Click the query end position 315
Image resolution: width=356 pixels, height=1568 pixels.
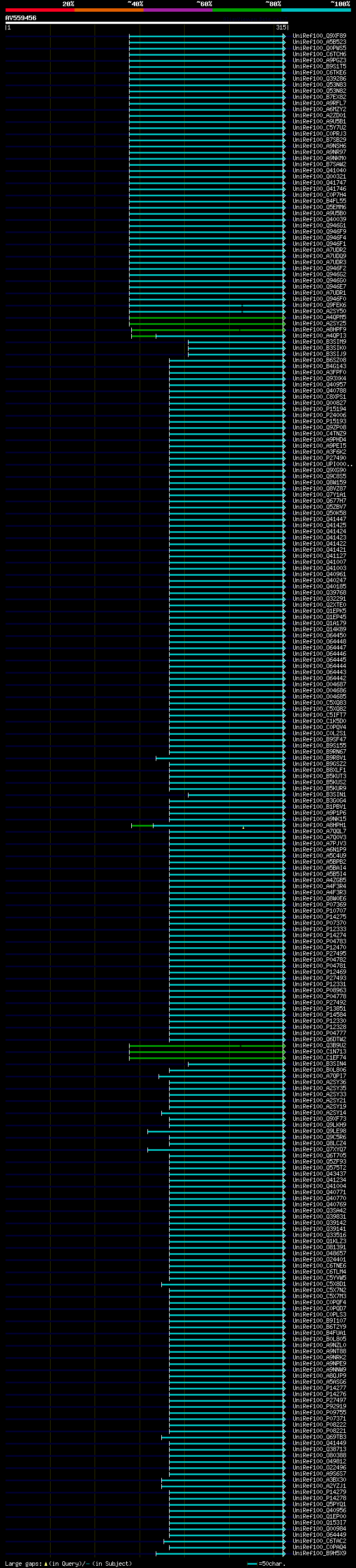point(280,27)
